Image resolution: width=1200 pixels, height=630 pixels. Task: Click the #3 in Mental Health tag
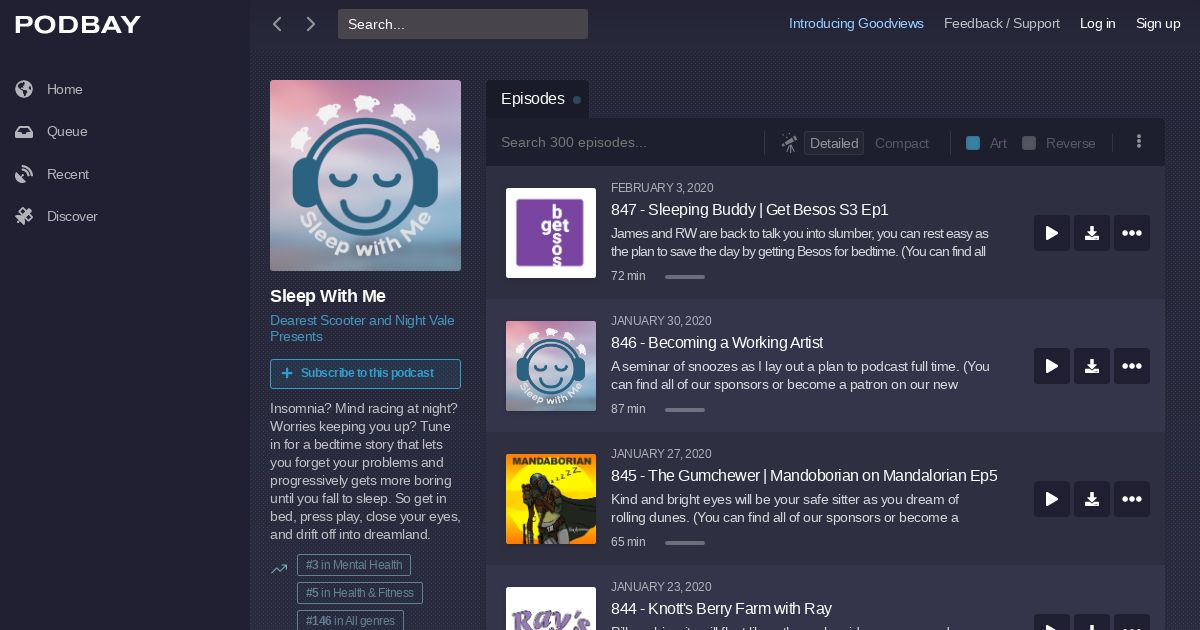354,565
